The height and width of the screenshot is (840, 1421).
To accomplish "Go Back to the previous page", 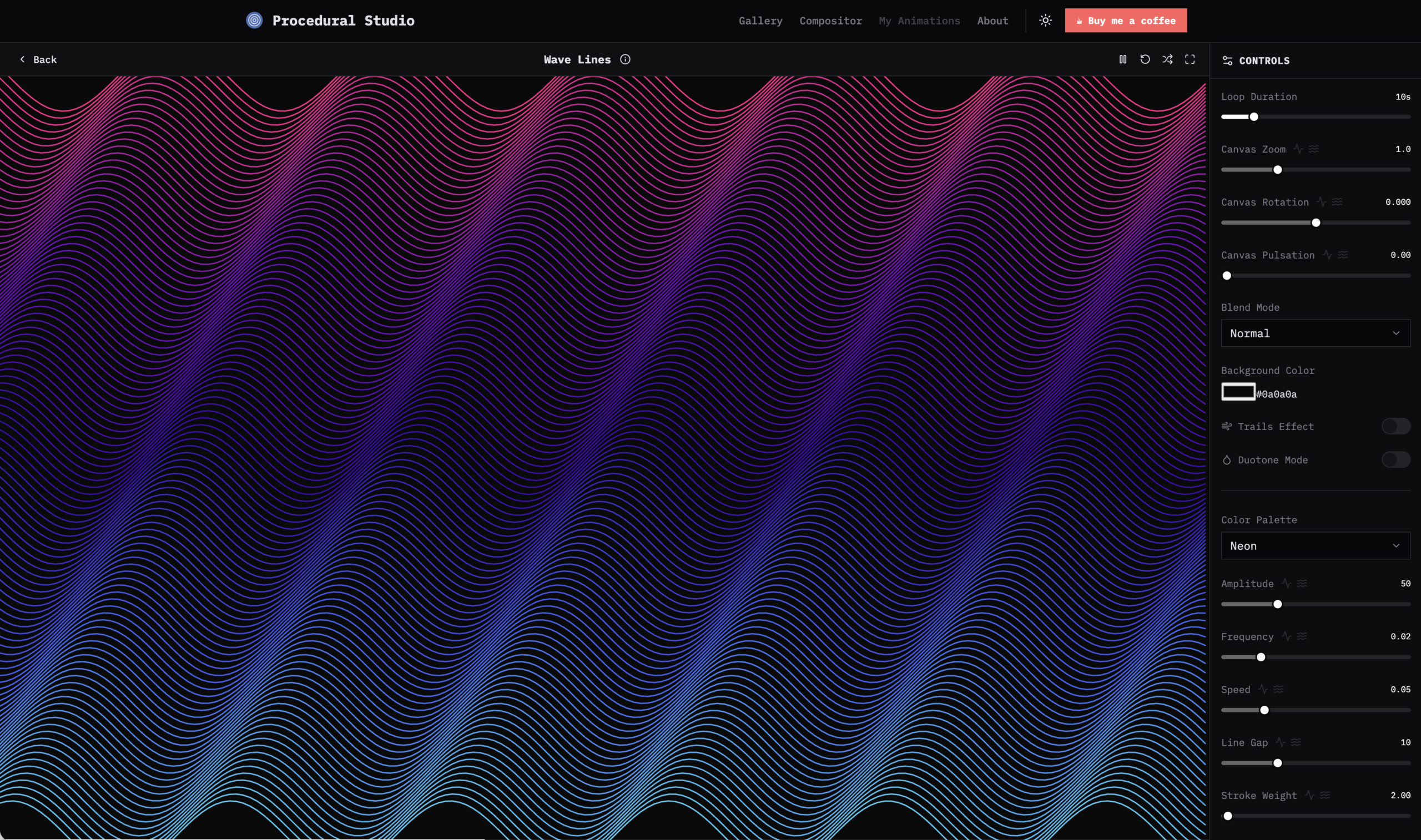I will [38, 59].
